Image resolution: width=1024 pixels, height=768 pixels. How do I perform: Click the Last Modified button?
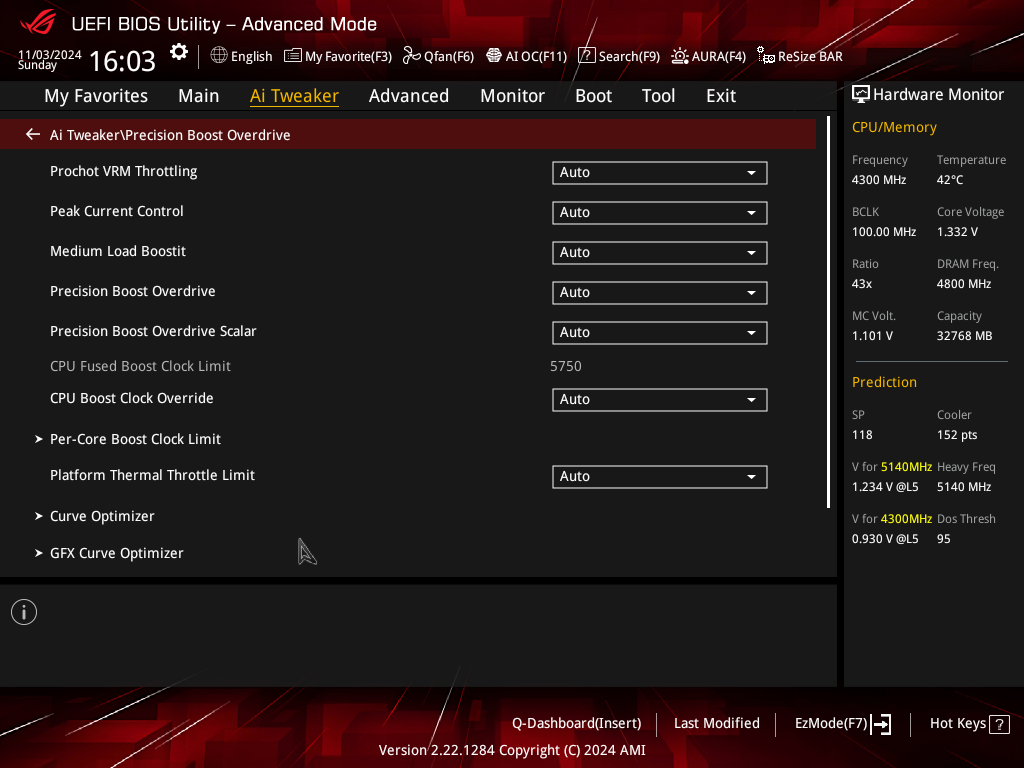[716, 724]
